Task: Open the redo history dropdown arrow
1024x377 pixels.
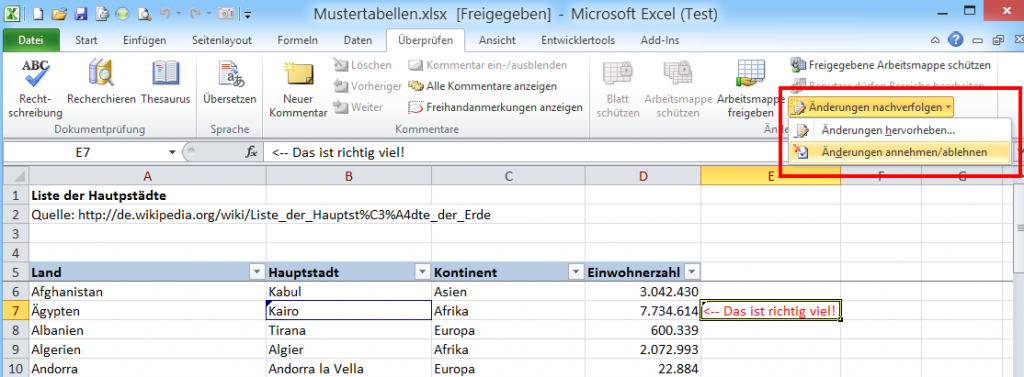Action: (x=210, y=14)
